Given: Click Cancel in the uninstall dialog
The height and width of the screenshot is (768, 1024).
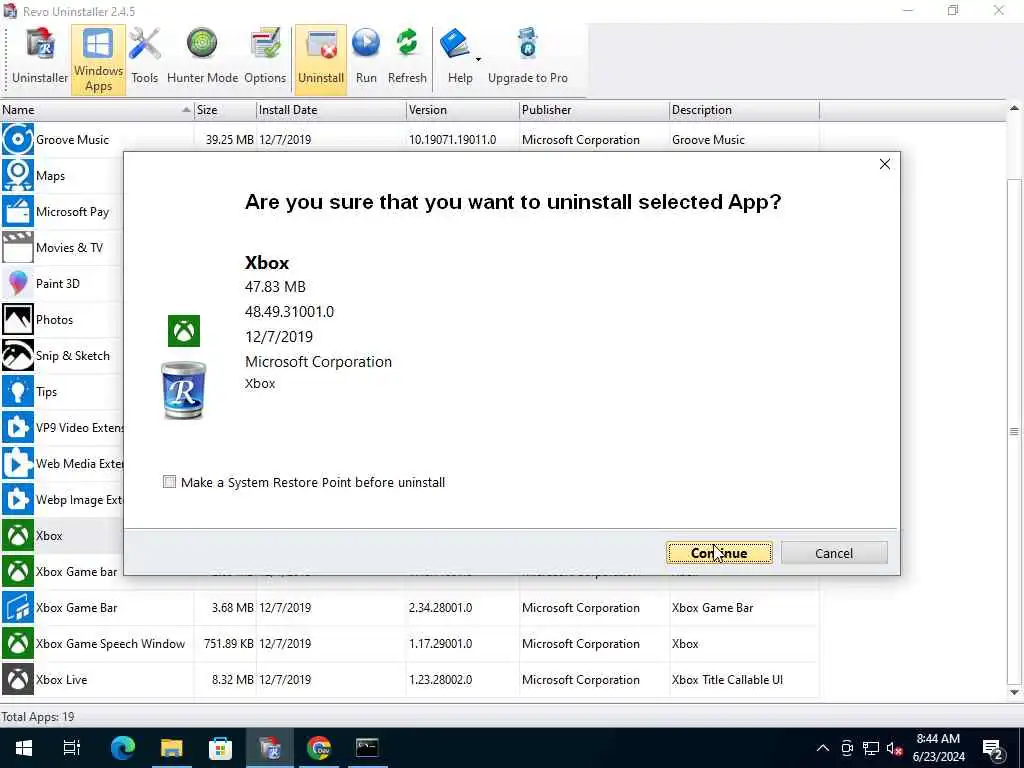Looking at the screenshot, I should coord(834,552).
